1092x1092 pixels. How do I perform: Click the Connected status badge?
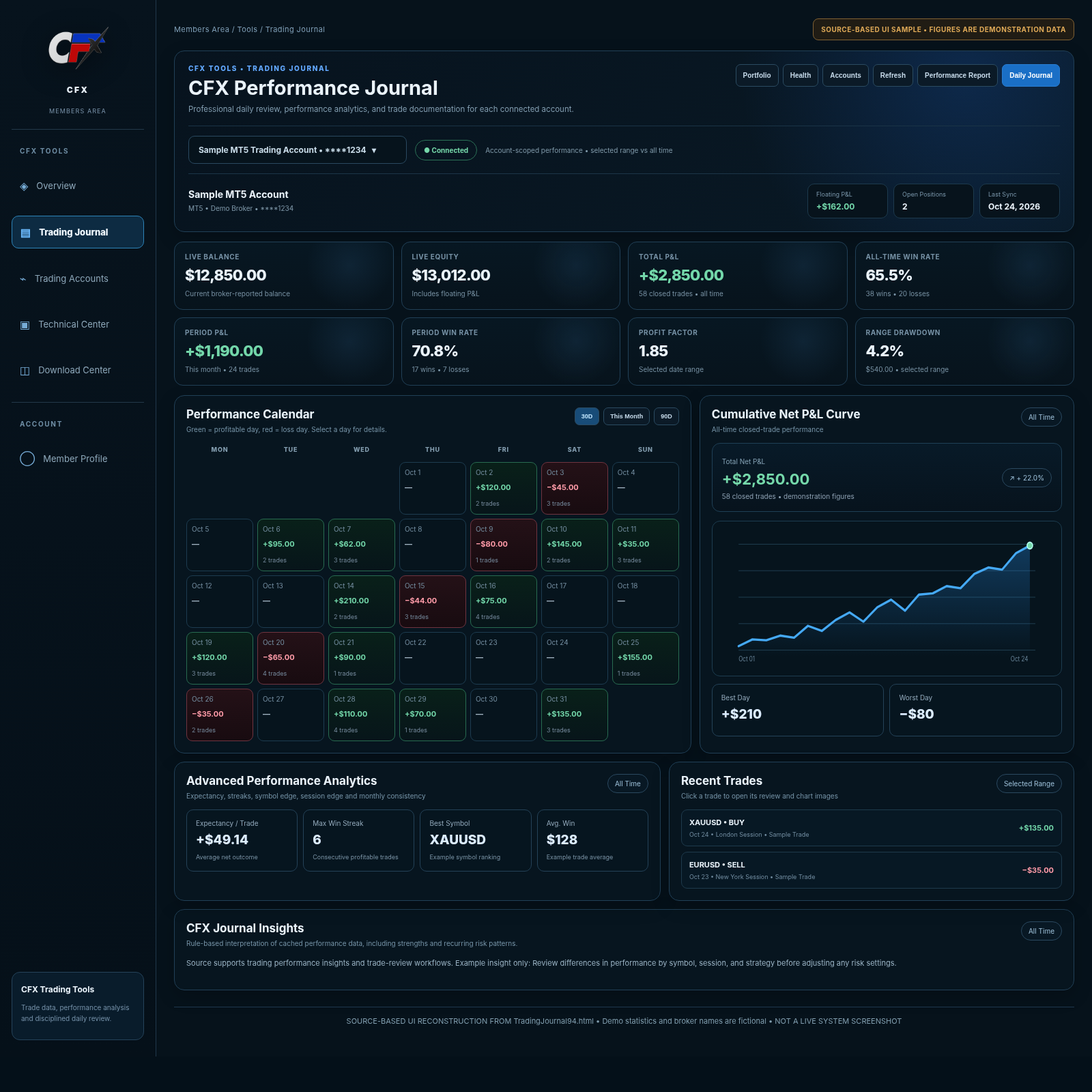pos(446,150)
